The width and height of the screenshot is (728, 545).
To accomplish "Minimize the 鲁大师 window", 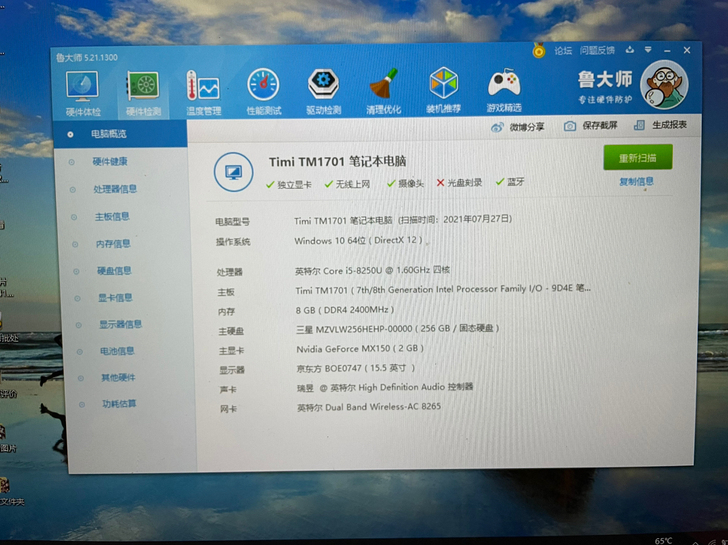I will point(667,50).
